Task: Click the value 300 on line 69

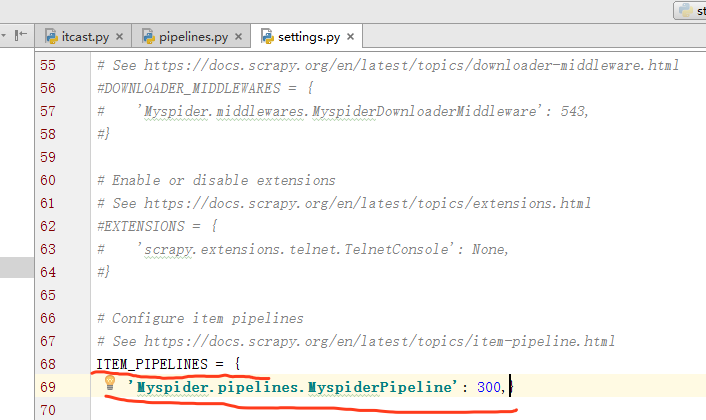Action: coord(489,387)
